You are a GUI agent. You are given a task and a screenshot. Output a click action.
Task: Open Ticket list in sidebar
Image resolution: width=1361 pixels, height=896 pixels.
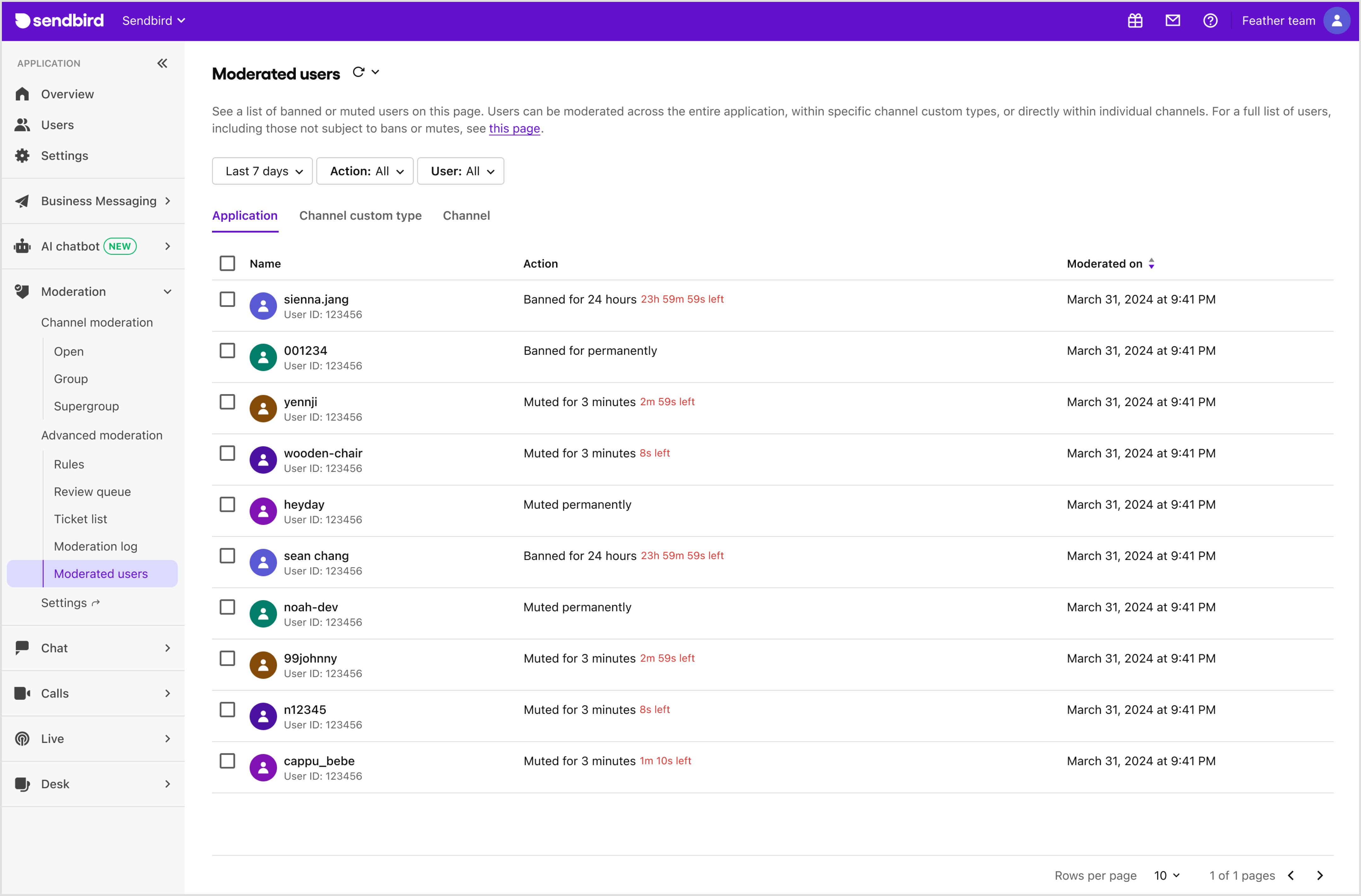pyautogui.click(x=81, y=519)
